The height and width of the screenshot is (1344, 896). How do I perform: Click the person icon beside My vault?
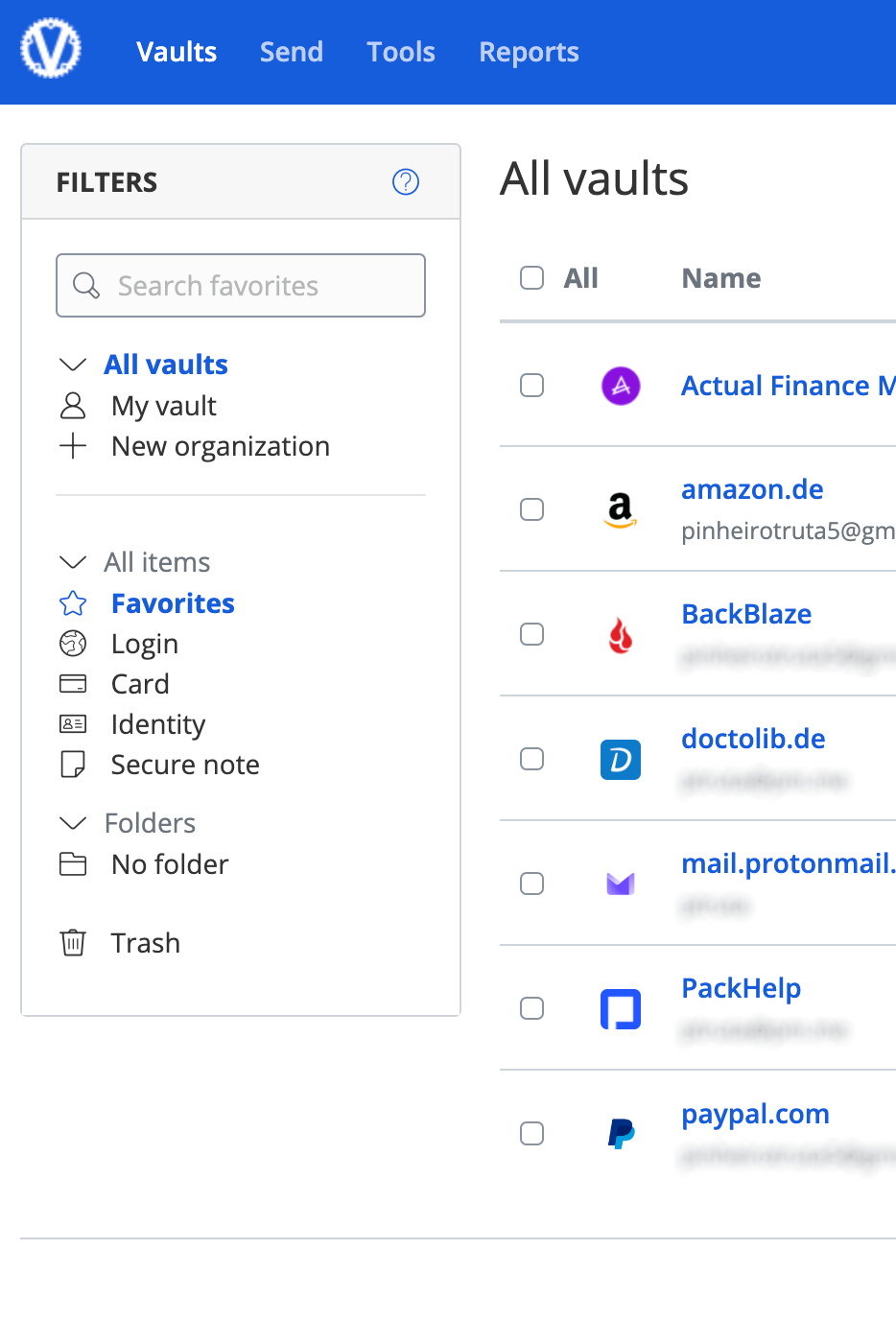point(73,406)
